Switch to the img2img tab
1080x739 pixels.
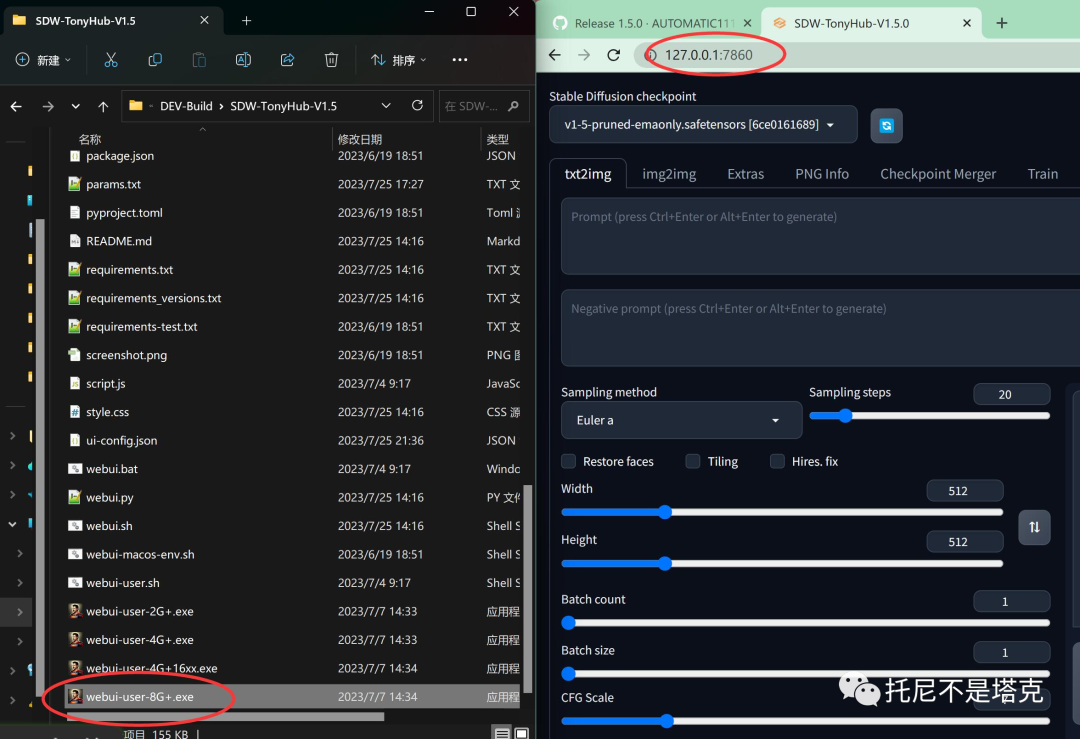point(669,174)
